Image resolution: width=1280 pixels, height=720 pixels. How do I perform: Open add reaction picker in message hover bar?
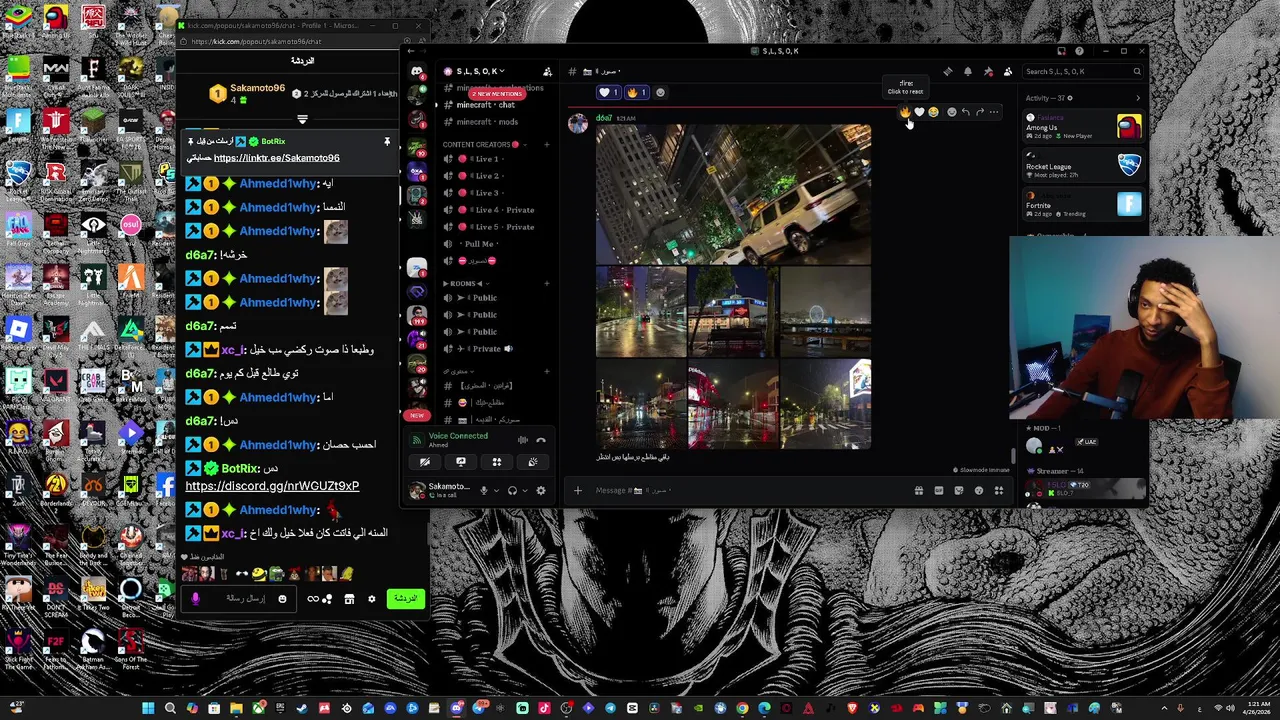(952, 112)
